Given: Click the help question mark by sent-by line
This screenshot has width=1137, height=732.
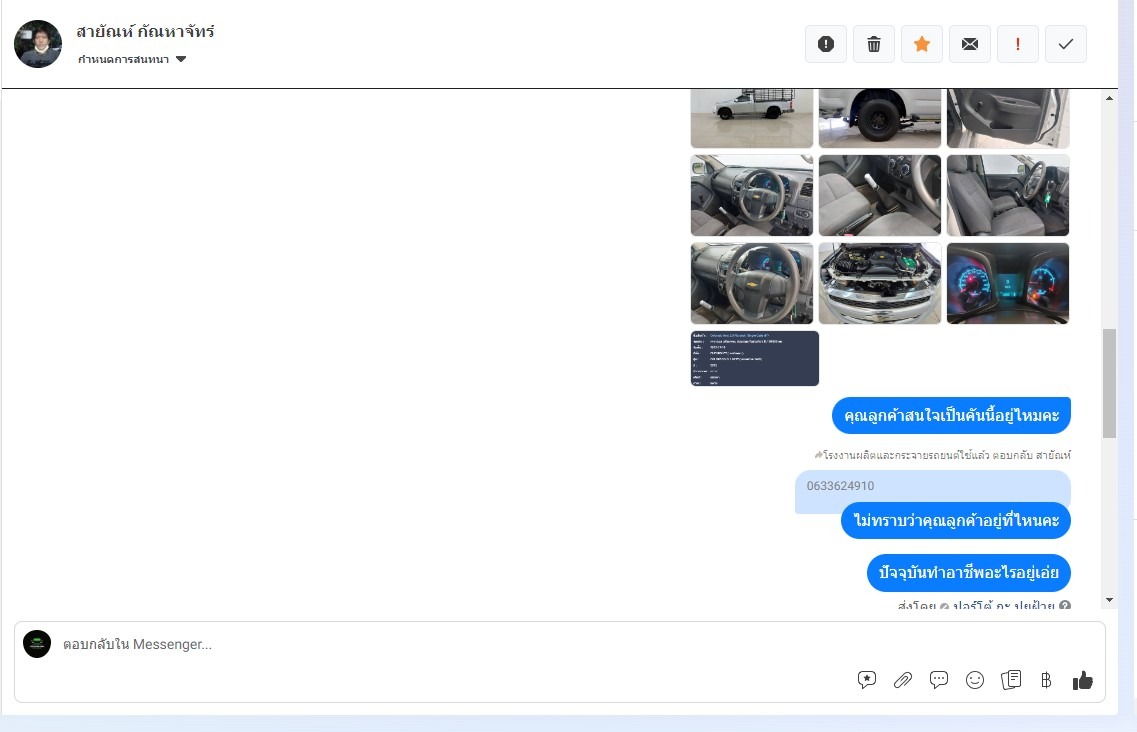Looking at the screenshot, I should point(1064,605).
